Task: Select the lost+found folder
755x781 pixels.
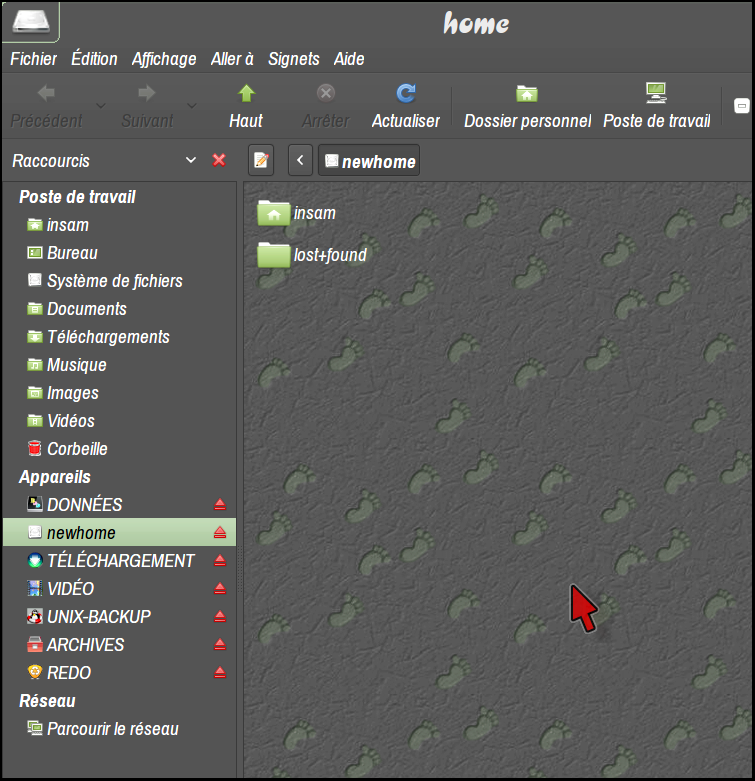Action: [x=273, y=255]
